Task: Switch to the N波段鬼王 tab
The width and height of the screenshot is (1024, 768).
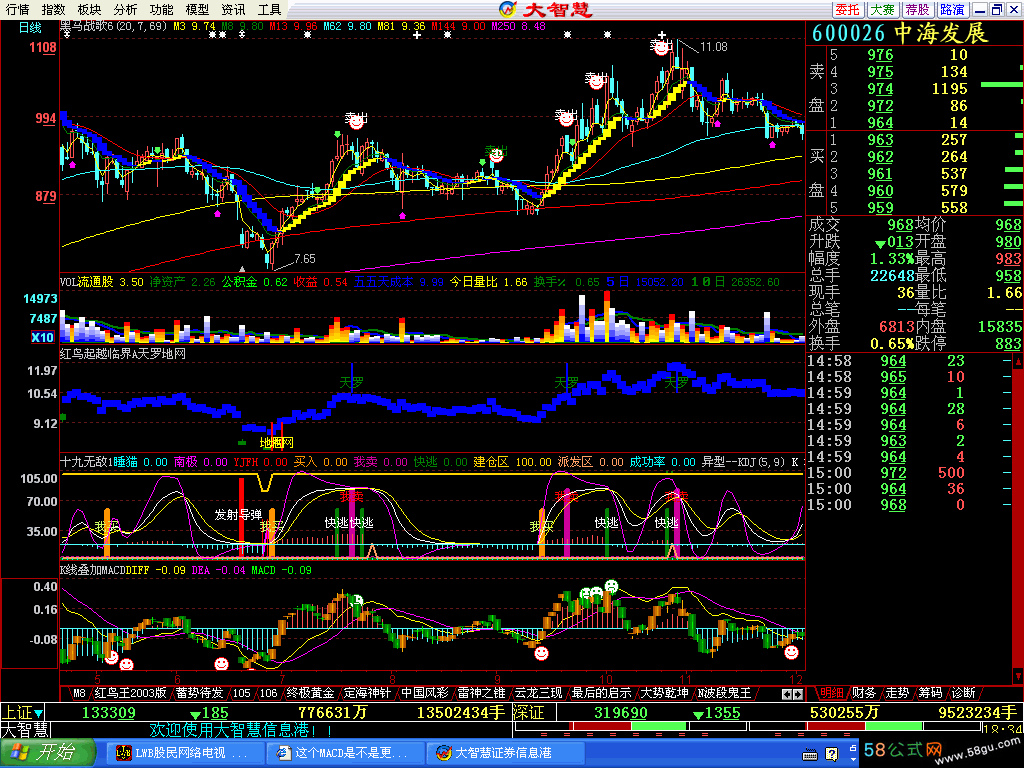Action: pyautogui.click(x=724, y=693)
